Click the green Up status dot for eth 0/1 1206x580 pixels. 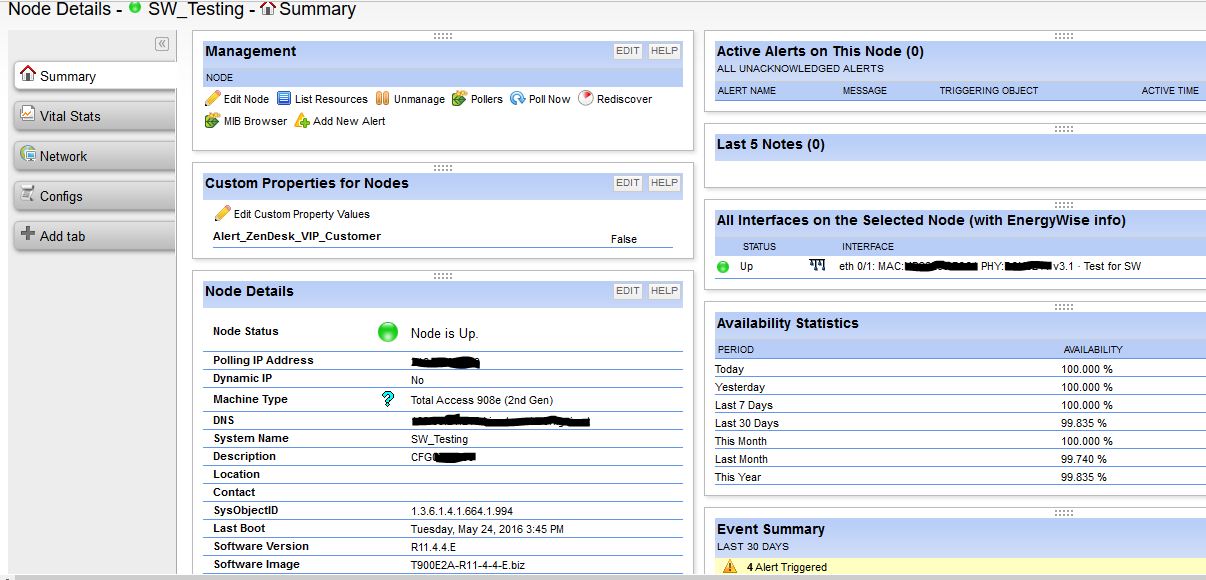[x=723, y=267]
